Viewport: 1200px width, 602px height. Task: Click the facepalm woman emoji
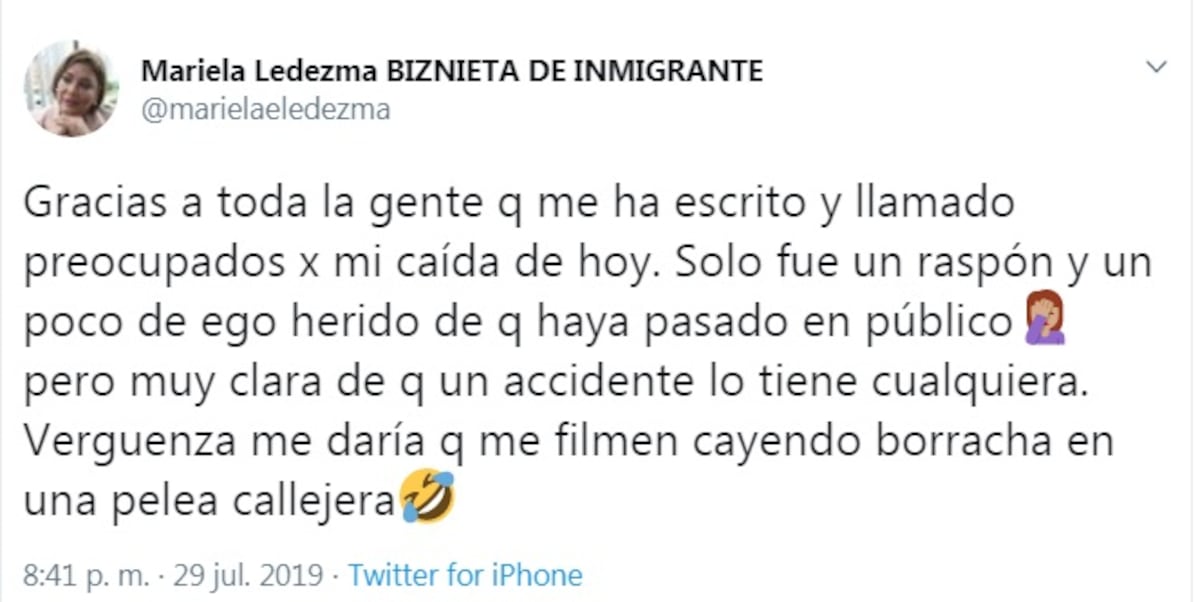pyautogui.click(x=1046, y=324)
